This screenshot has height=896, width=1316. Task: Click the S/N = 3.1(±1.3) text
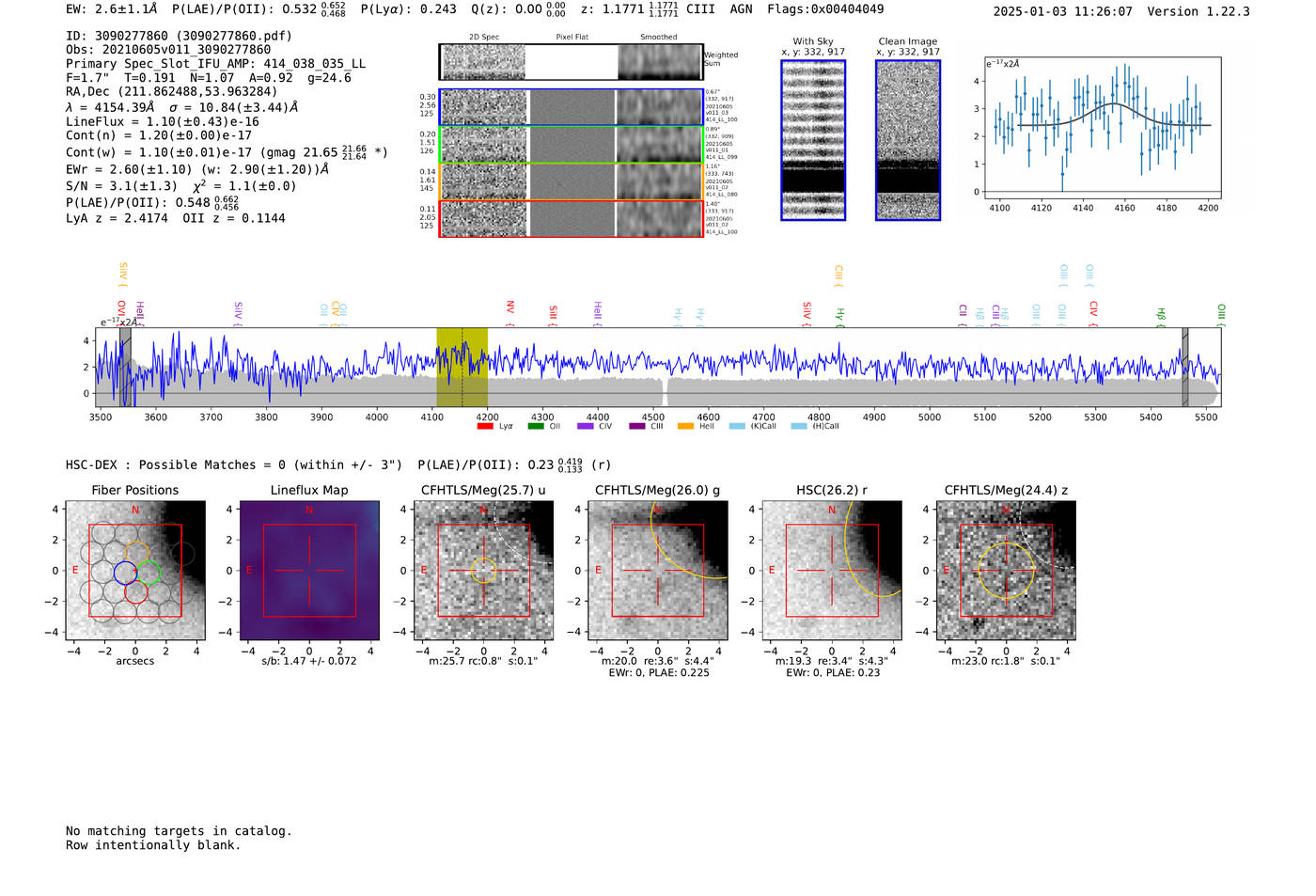[x=121, y=186]
